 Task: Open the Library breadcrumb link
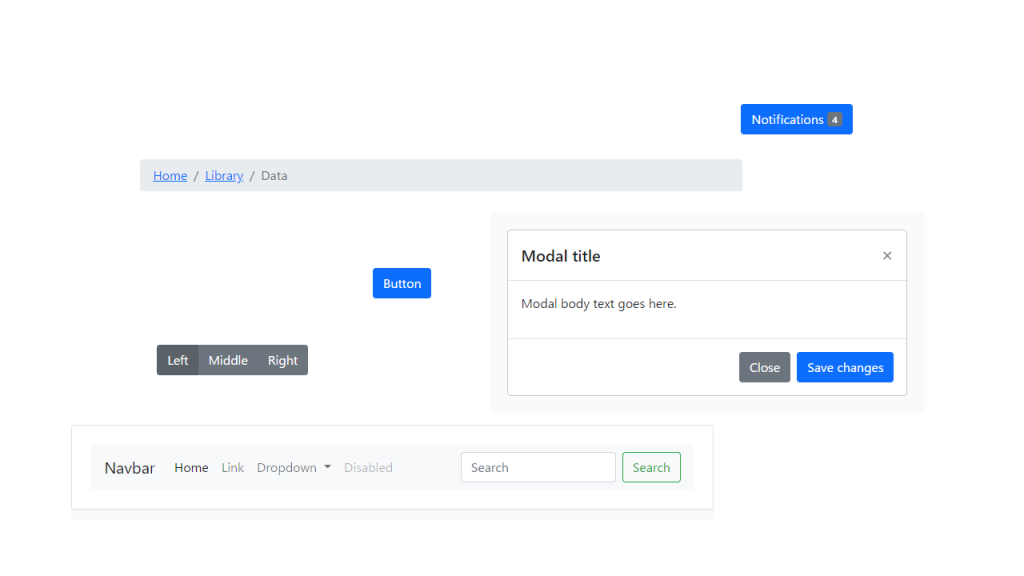pyautogui.click(x=223, y=175)
